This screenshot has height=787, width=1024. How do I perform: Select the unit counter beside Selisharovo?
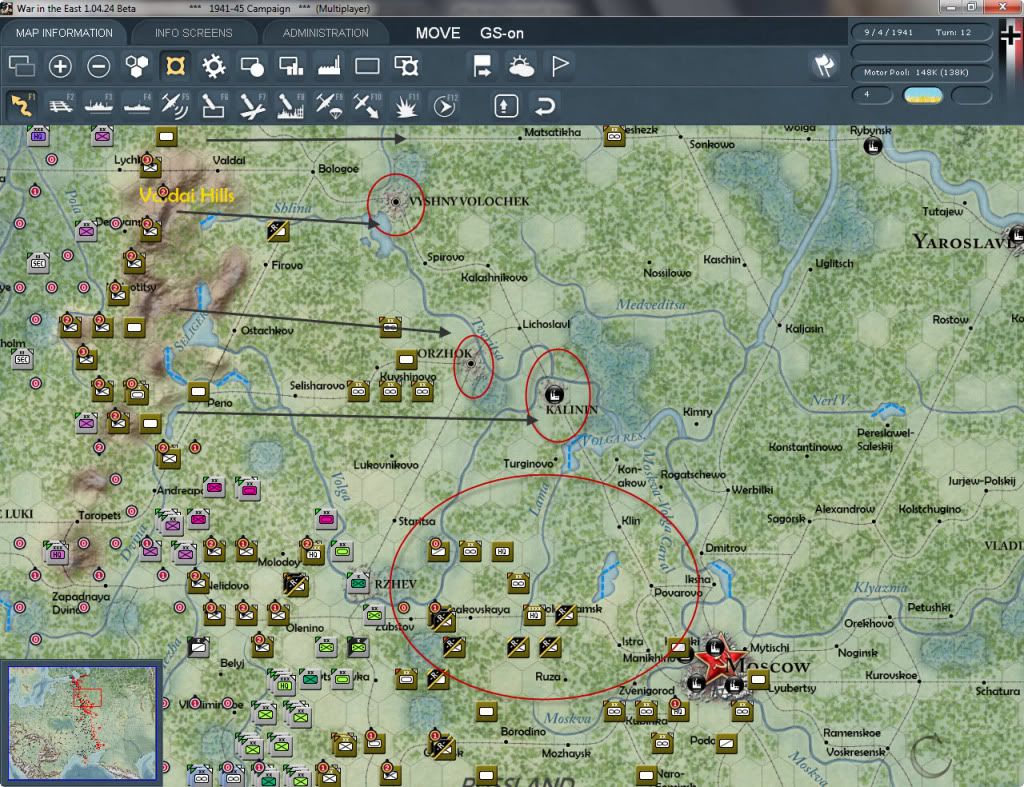(x=358, y=391)
